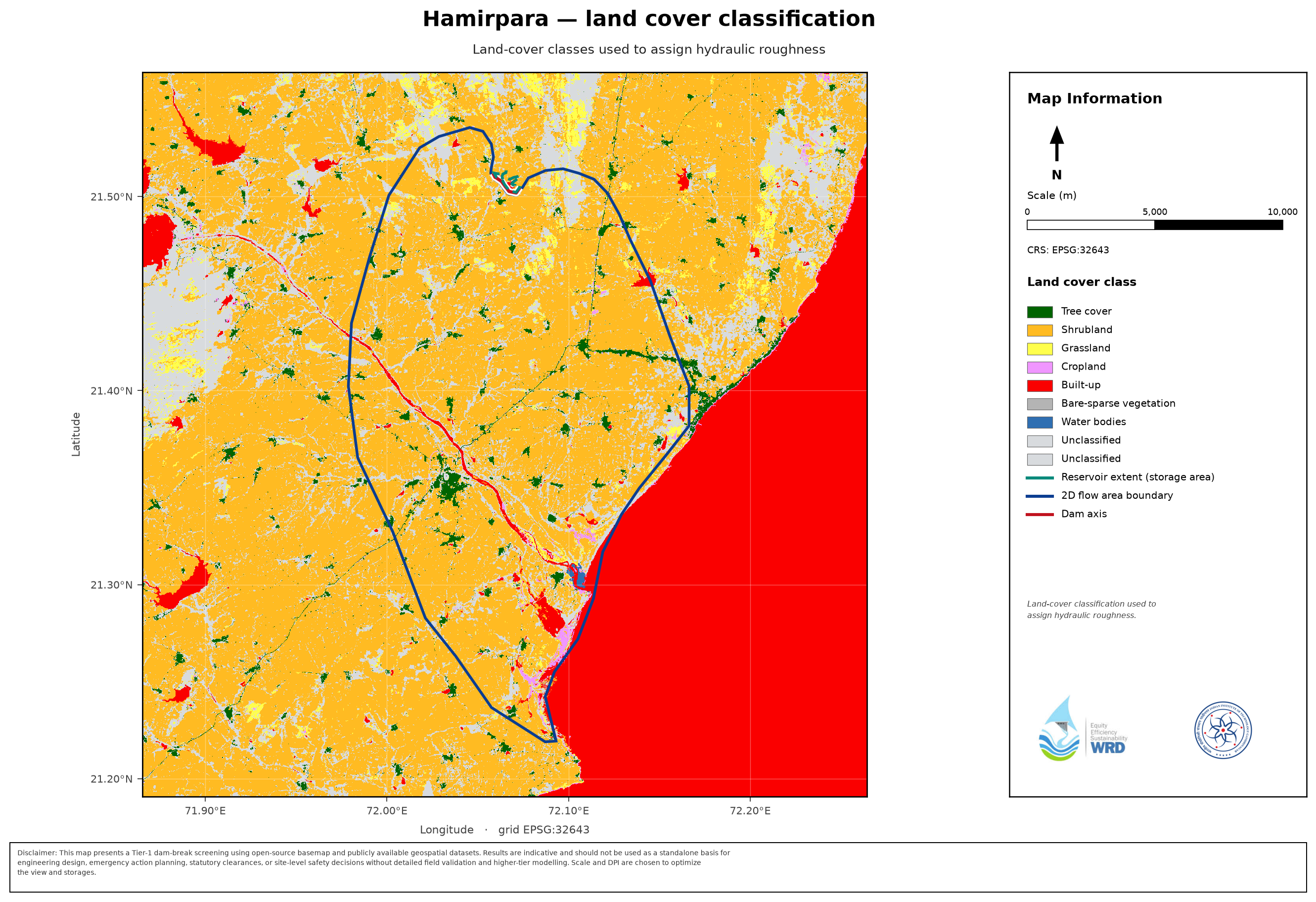Select the Bare-sparse vegetation swatch

(x=1040, y=404)
